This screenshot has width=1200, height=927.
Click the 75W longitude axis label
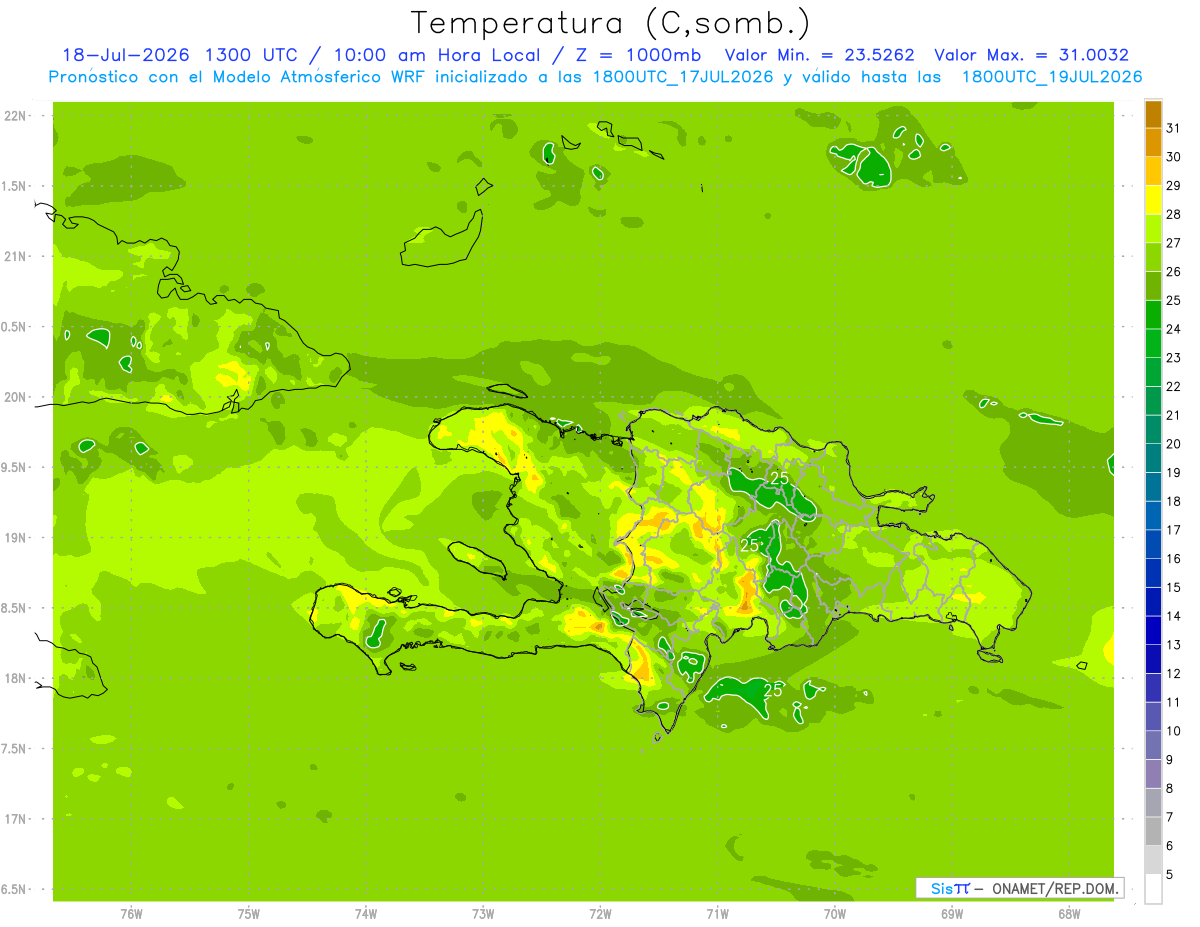[x=248, y=914]
